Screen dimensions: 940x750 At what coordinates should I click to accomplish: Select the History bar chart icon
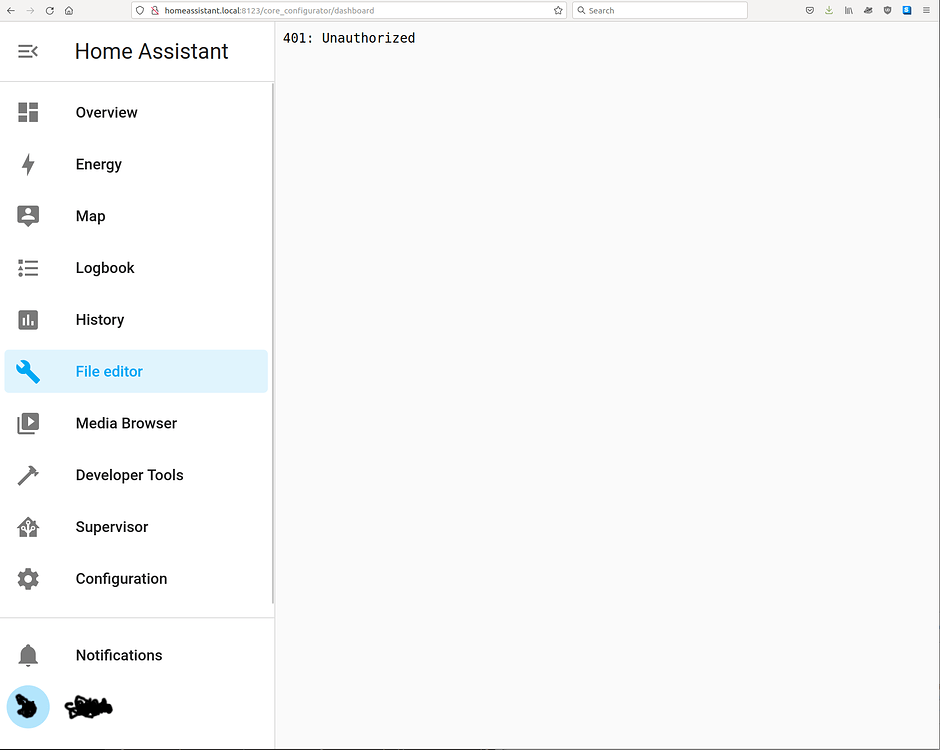click(x=27, y=319)
